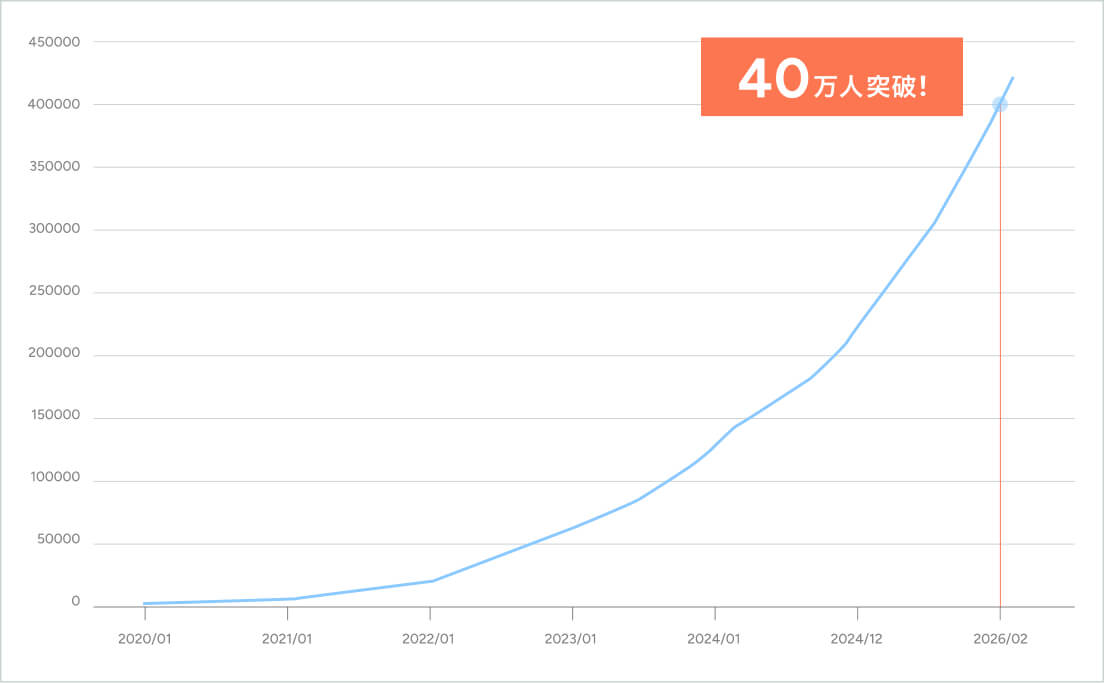Image resolution: width=1104 pixels, height=683 pixels.
Task: Select the 2020/01 x-axis label
Action: pyautogui.click(x=144, y=639)
